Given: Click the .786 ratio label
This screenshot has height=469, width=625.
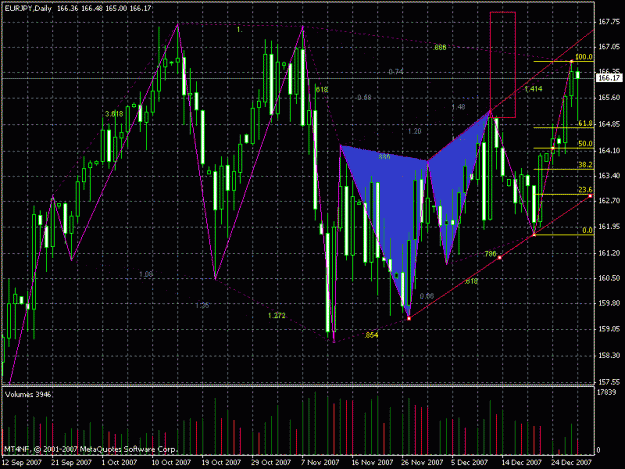Looking at the screenshot, I should pos(490,254).
